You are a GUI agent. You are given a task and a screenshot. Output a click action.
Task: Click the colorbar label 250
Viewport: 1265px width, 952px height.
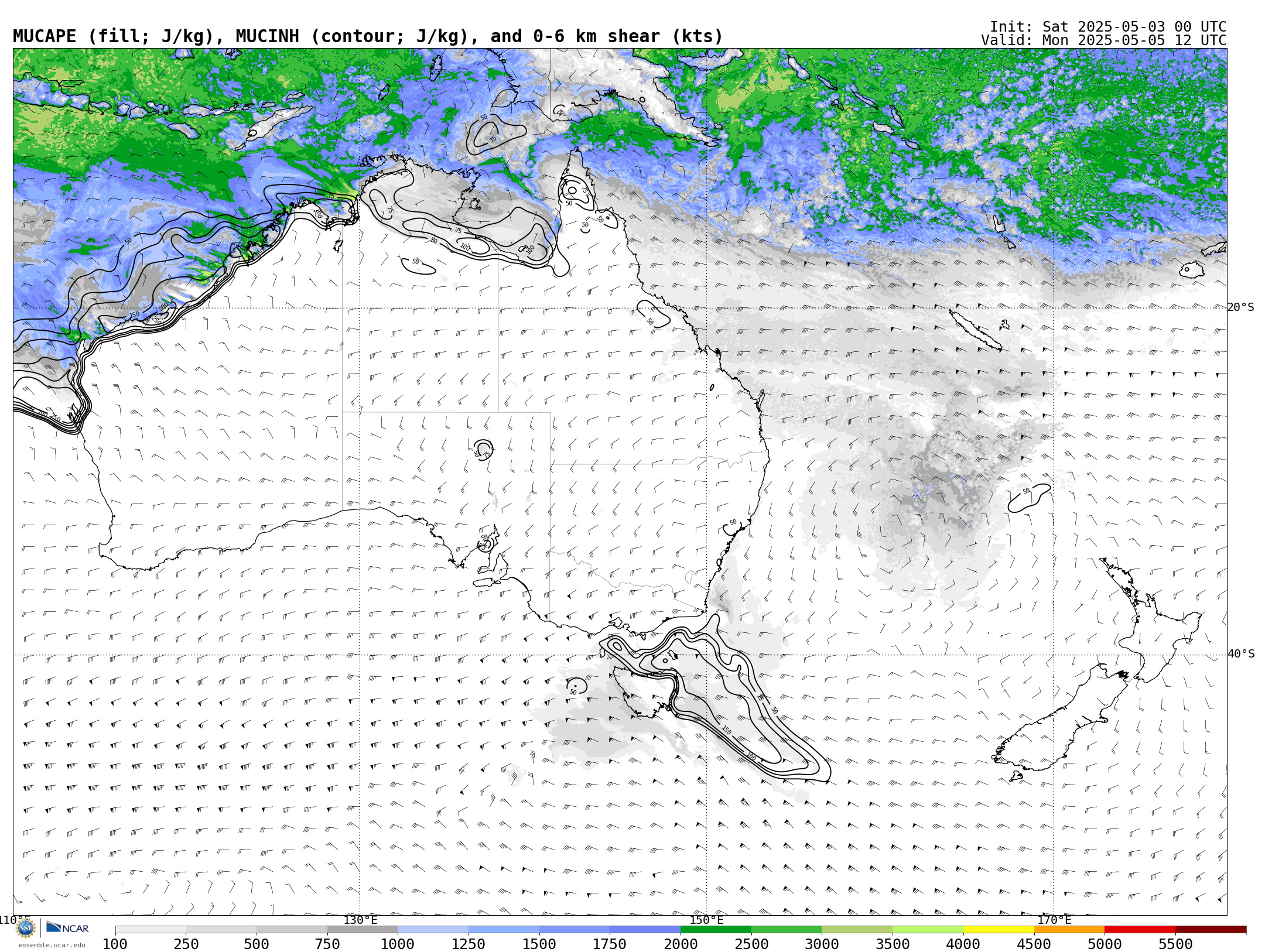pos(186,944)
